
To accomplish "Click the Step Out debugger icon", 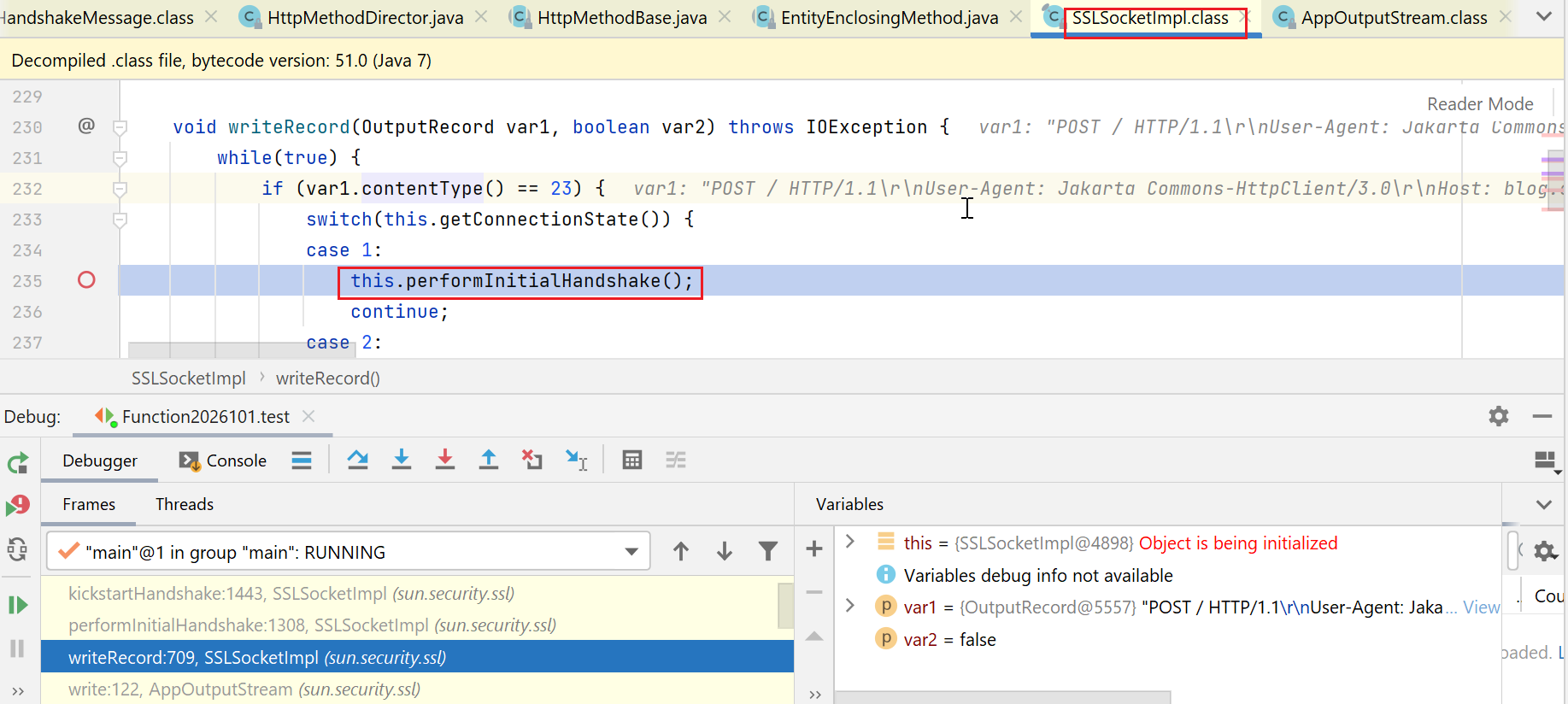I will [x=489, y=461].
